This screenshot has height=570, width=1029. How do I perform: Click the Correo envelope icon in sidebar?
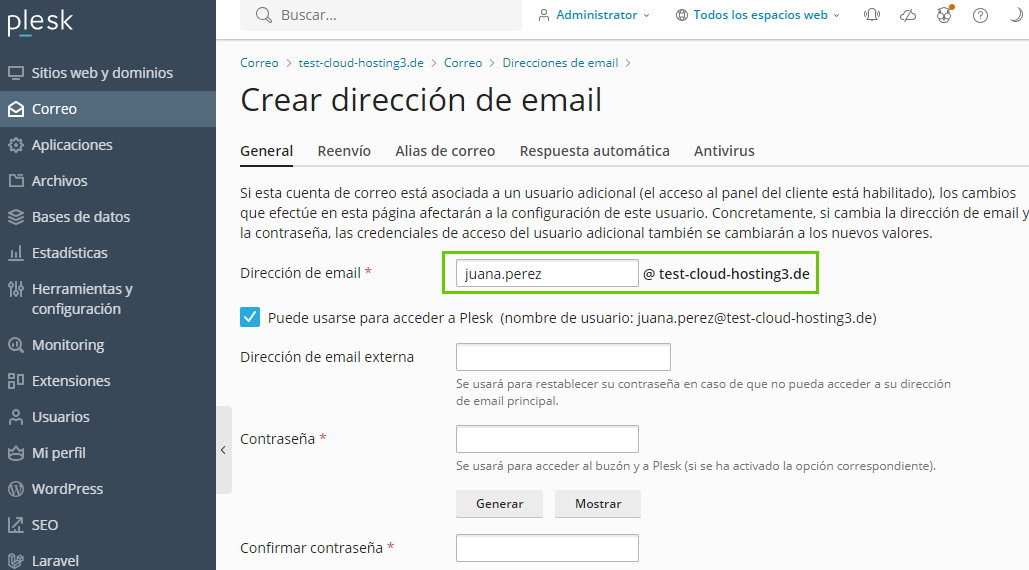pyautogui.click(x=16, y=109)
